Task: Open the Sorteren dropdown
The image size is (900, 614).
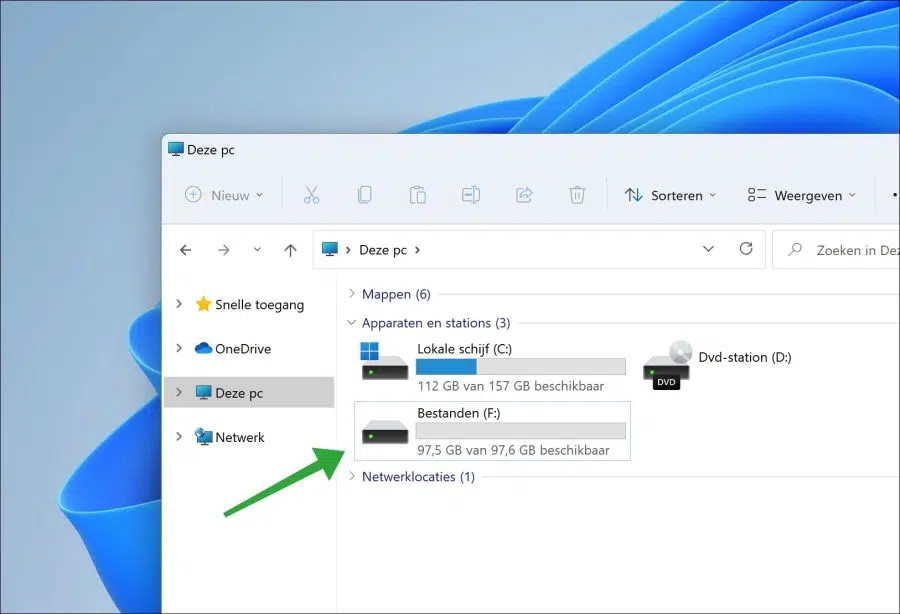Action: pyautogui.click(x=670, y=195)
